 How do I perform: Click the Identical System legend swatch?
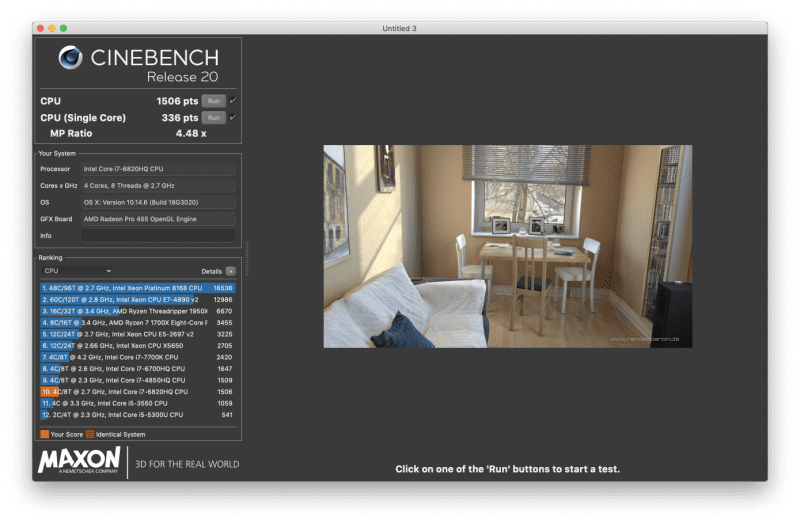[x=90, y=435]
